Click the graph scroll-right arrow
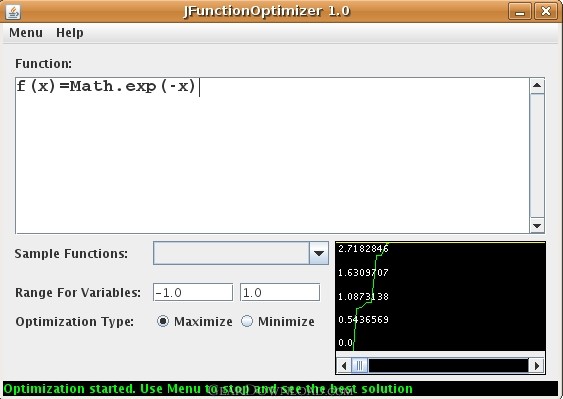The height and width of the screenshot is (399, 563). click(x=537, y=366)
